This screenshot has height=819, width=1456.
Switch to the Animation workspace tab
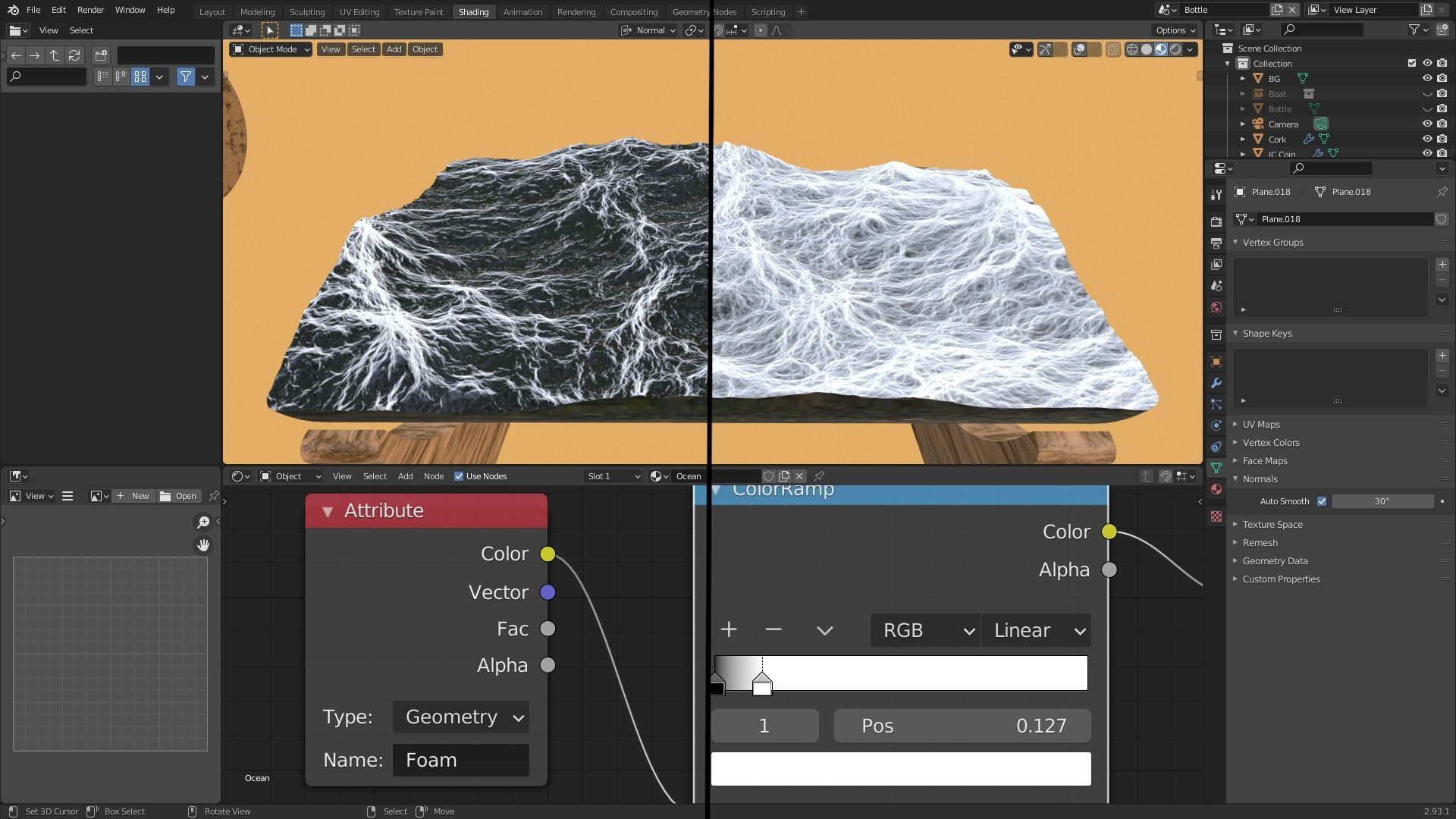[x=522, y=11]
